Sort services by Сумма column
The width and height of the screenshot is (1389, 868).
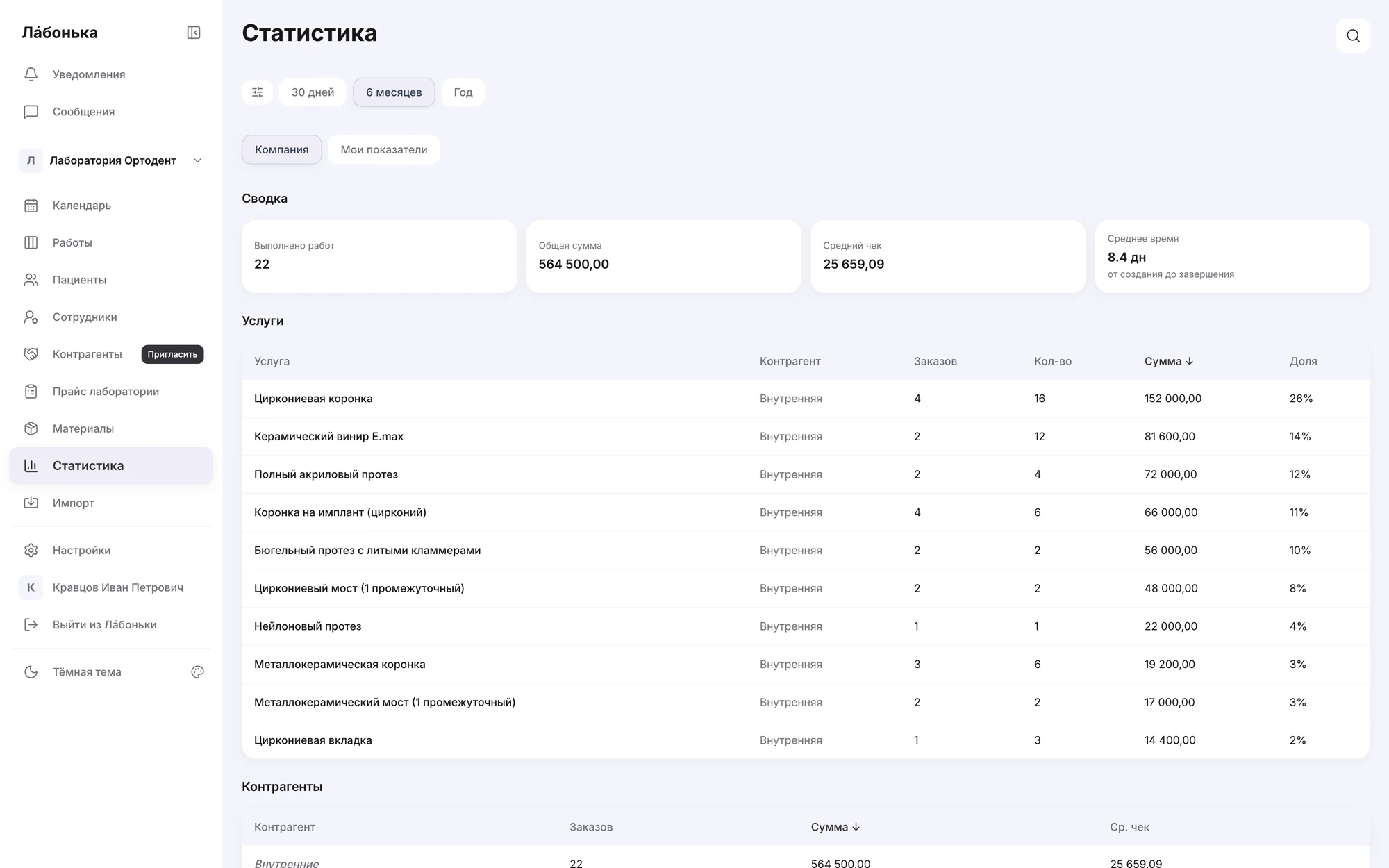pos(1169,361)
